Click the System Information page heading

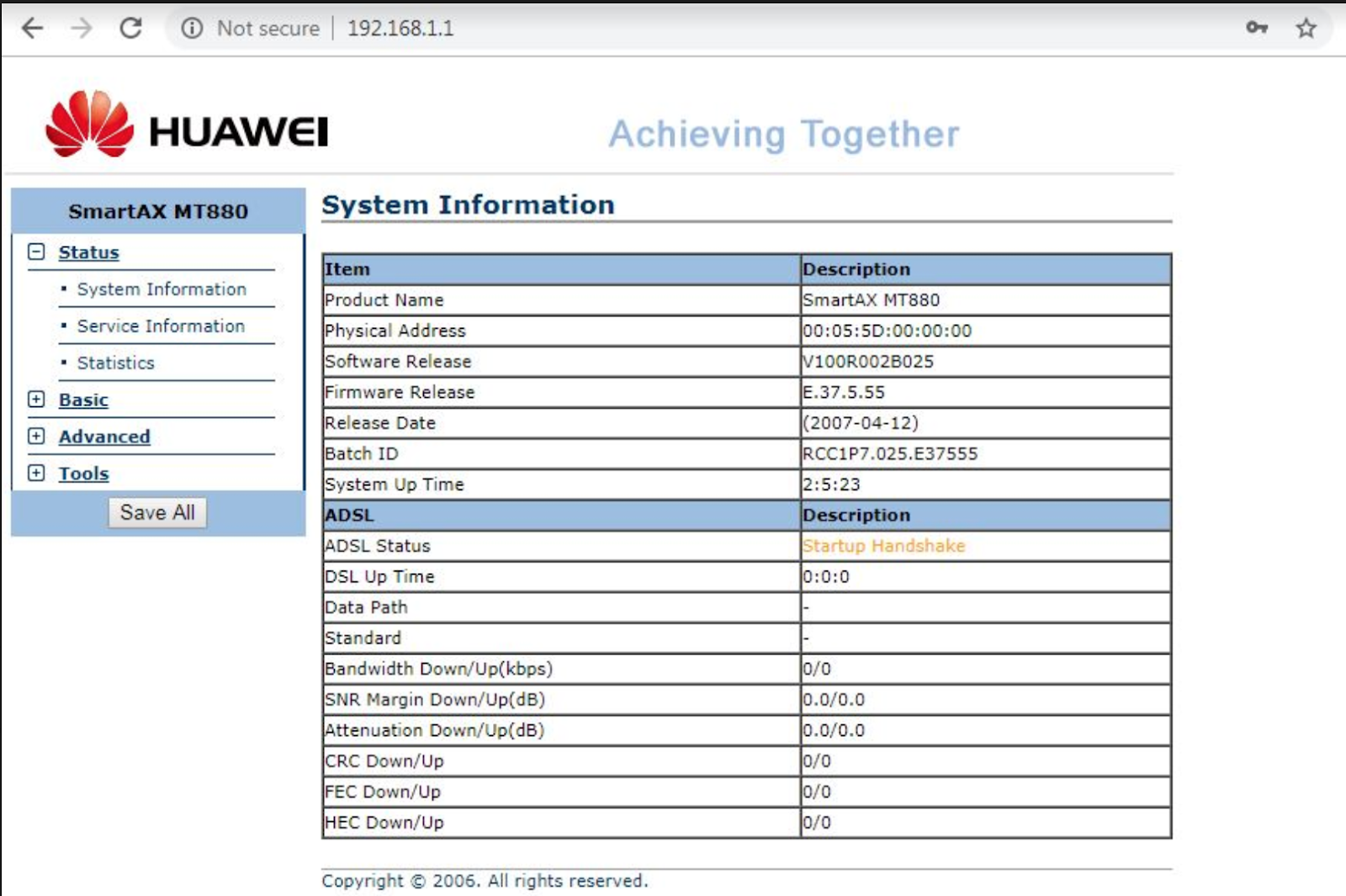[468, 204]
